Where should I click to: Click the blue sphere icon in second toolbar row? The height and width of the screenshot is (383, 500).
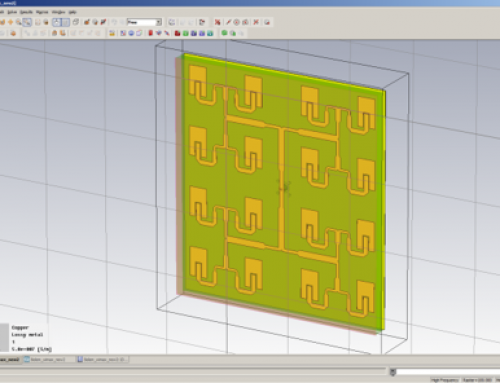(x=131, y=33)
